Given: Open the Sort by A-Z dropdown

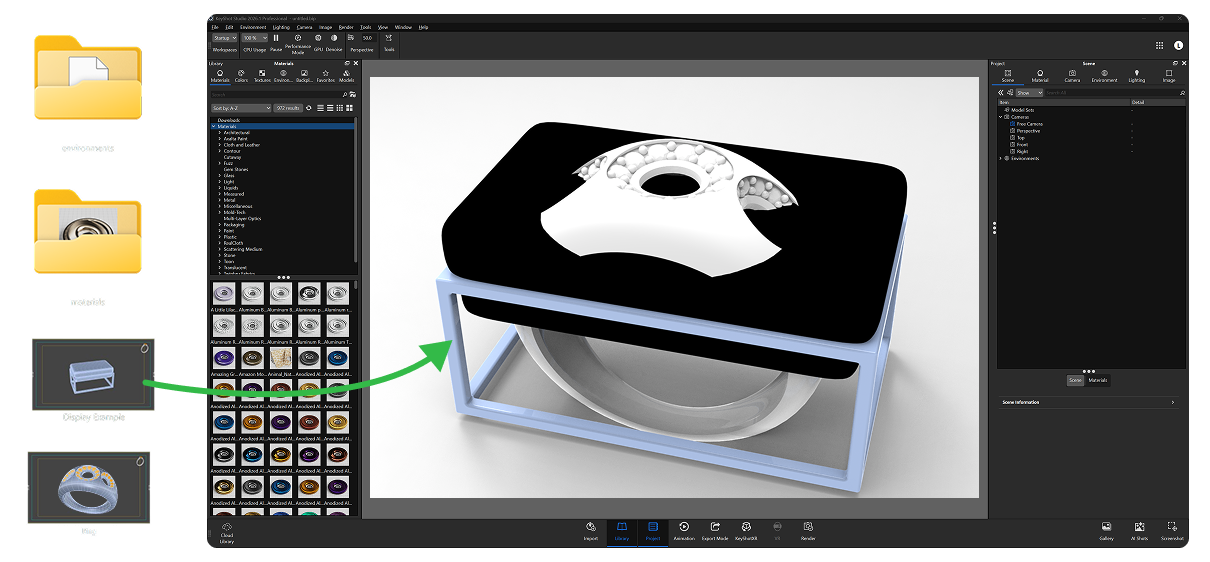Looking at the screenshot, I should click(241, 107).
